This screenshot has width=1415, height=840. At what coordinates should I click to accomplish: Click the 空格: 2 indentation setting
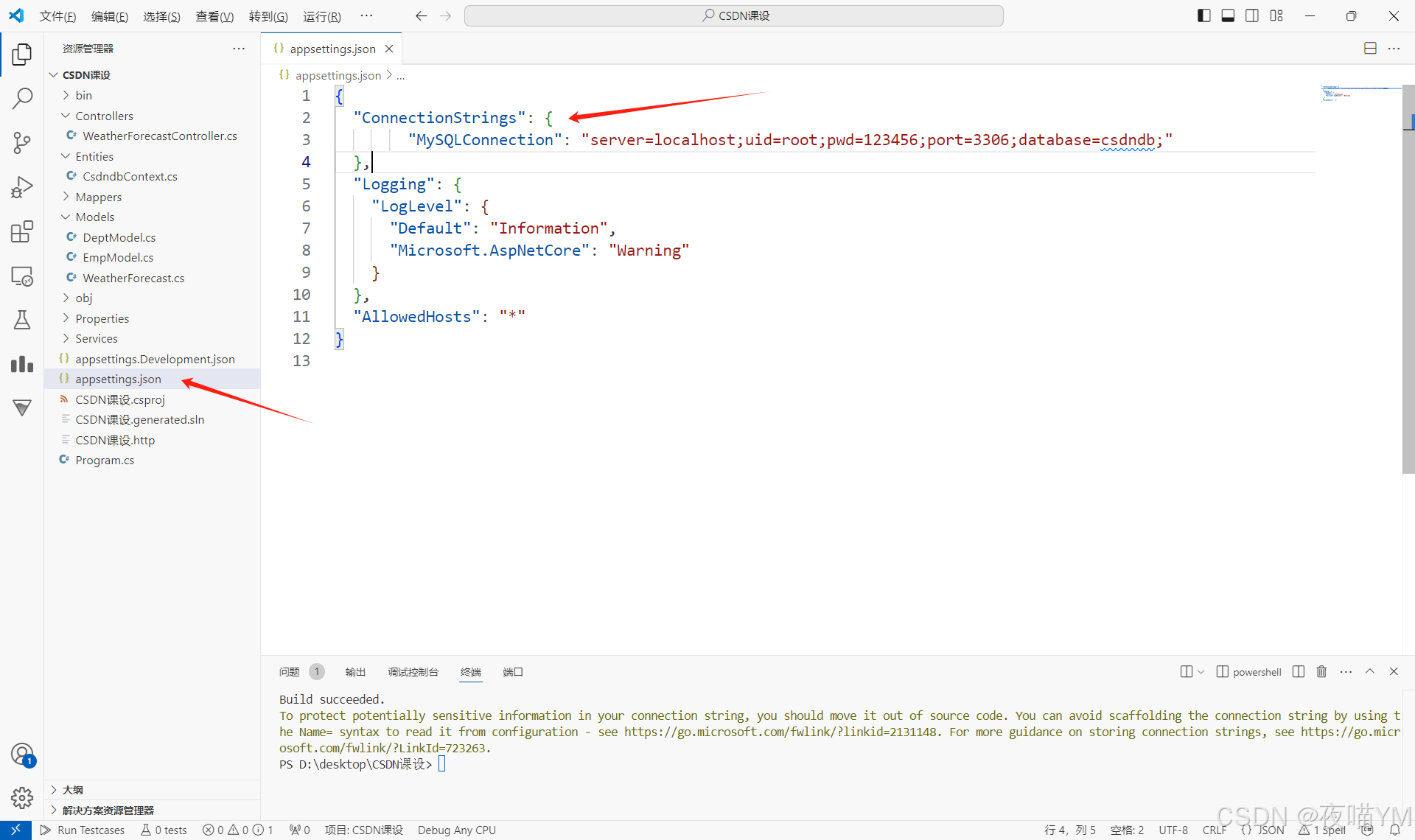[x=1127, y=830]
